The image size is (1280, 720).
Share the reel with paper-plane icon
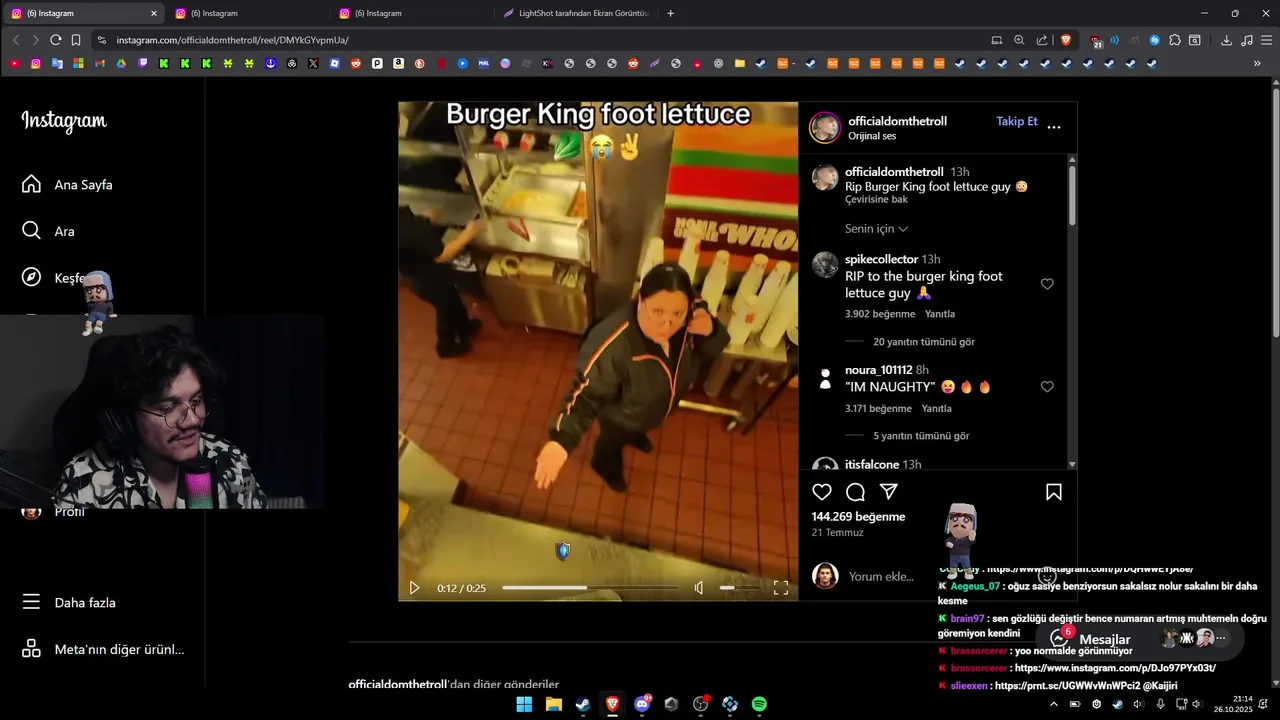tap(888, 491)
